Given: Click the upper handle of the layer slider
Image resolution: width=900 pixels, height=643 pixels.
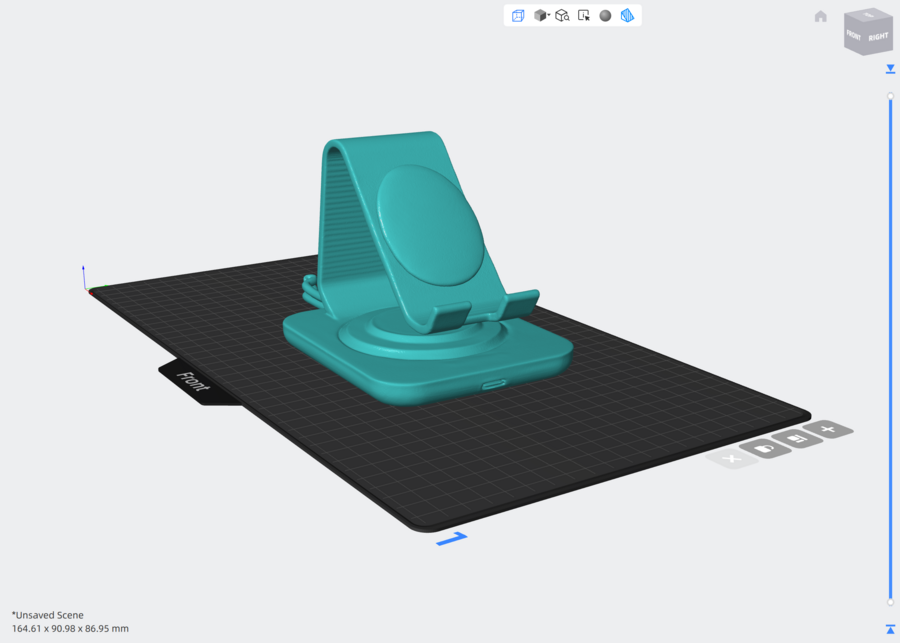Looking at the screenshot, I should [x=890, y=96].
